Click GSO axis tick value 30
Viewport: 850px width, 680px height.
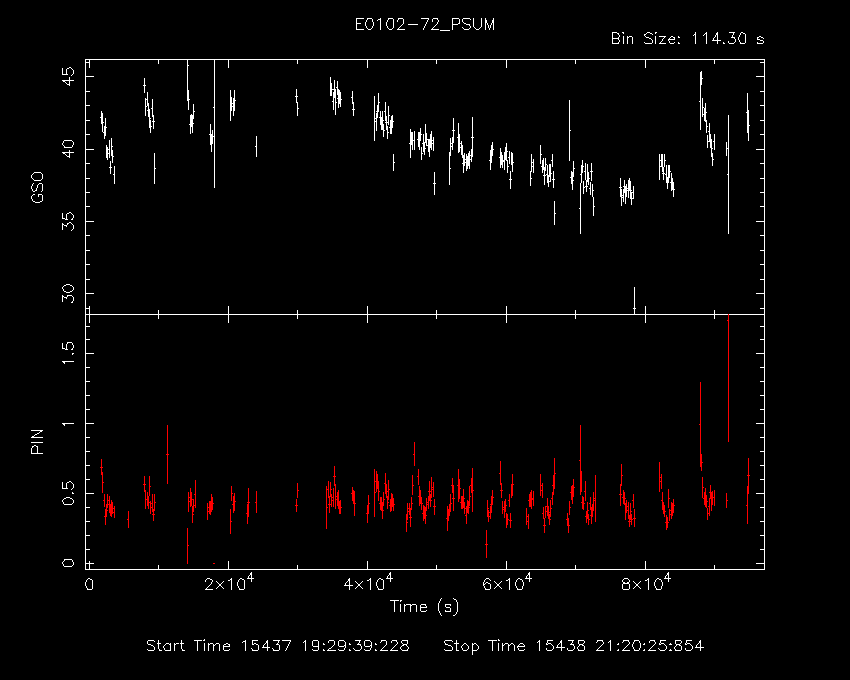pyautogui.click(x=68, y=294)
